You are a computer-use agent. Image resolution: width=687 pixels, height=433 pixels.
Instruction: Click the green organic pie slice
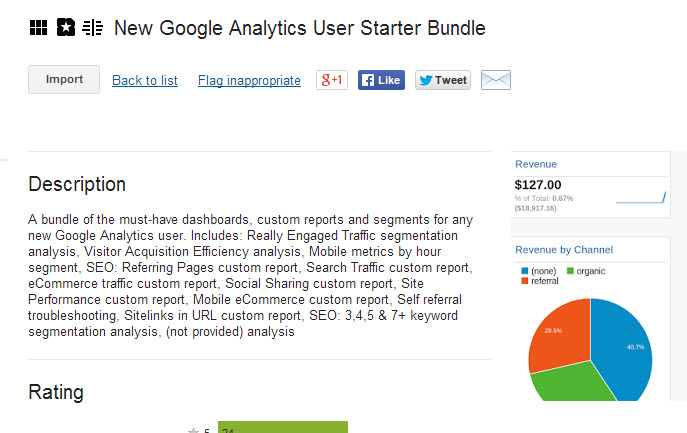pyautogui.click(x=570, y=383)
